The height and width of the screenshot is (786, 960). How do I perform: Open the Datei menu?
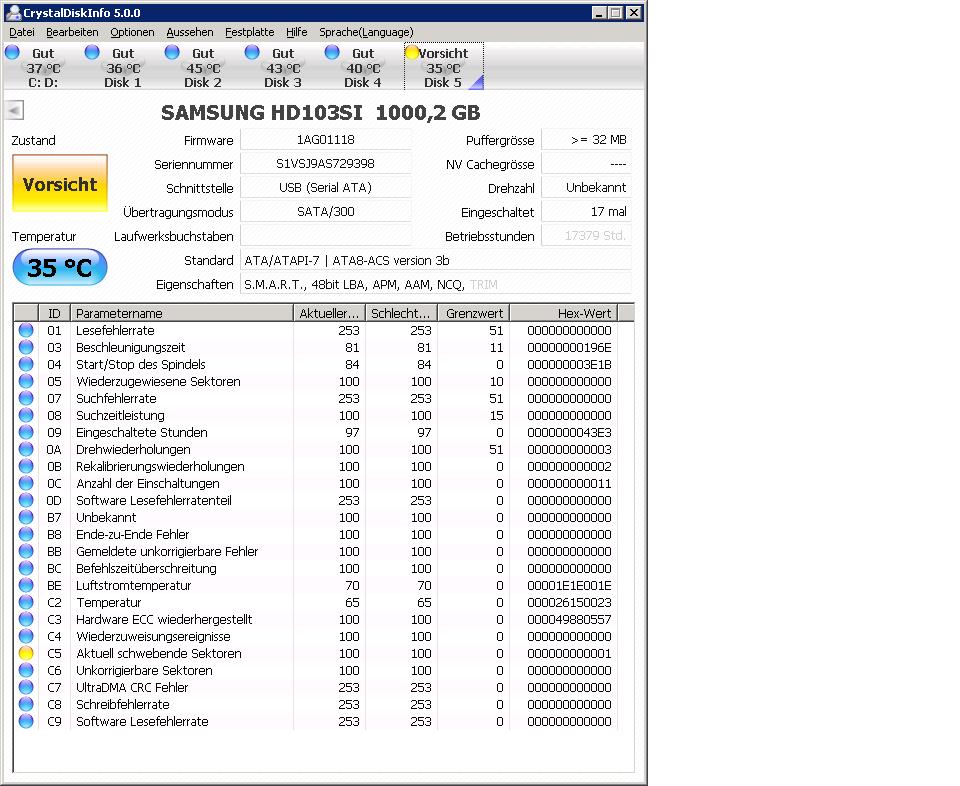[x=22, y=32]
